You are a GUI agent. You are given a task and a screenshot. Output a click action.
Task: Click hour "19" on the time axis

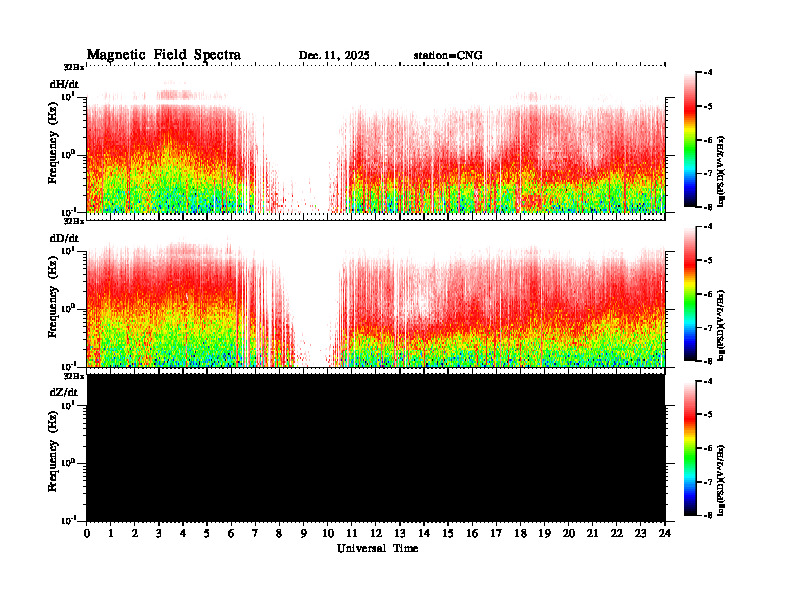click(x=544, y=533)
